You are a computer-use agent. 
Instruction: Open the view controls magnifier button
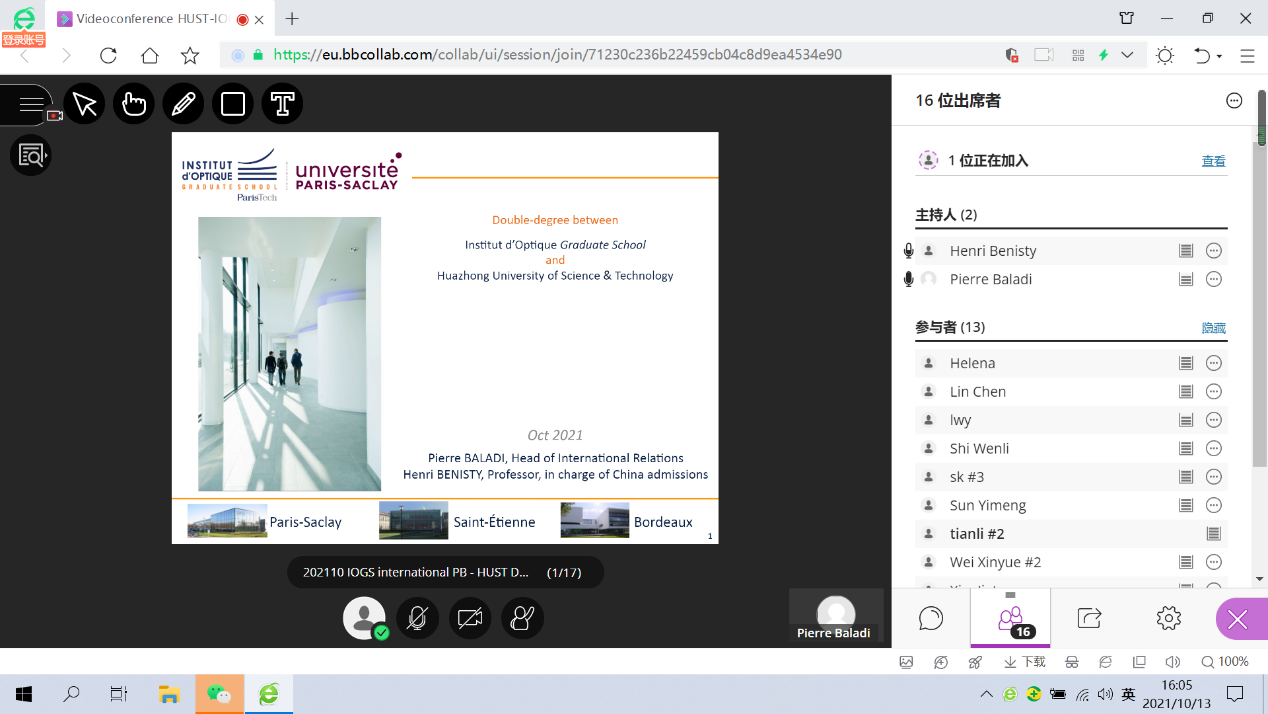tap(31, 155)
